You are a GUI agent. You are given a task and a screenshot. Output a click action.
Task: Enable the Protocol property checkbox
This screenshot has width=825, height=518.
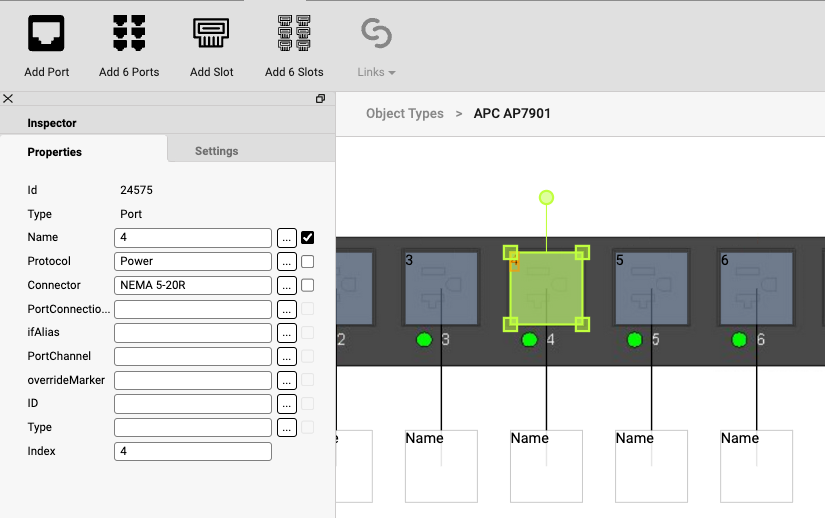click(x=308, y=262)
